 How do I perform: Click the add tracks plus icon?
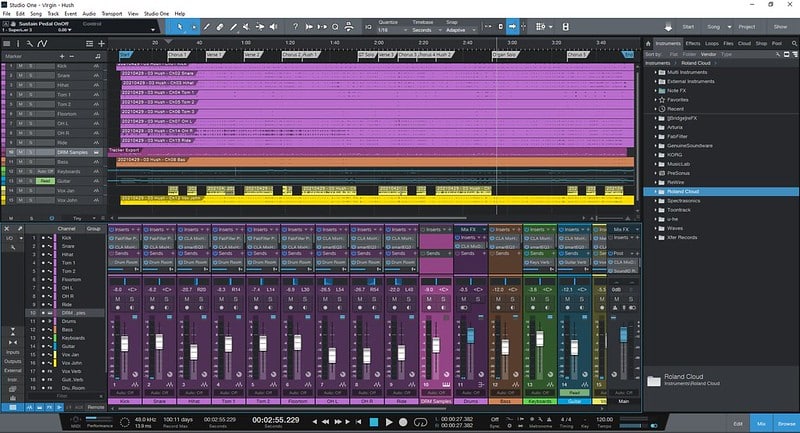(x=101, y=44)
